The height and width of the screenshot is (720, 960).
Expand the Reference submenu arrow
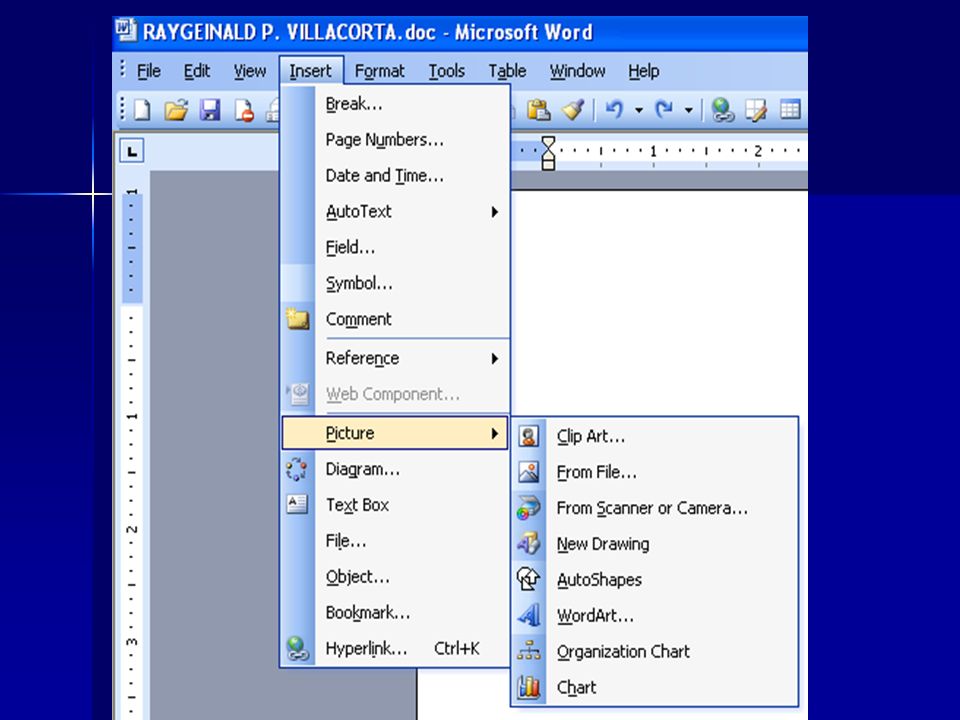pos(495,358)
